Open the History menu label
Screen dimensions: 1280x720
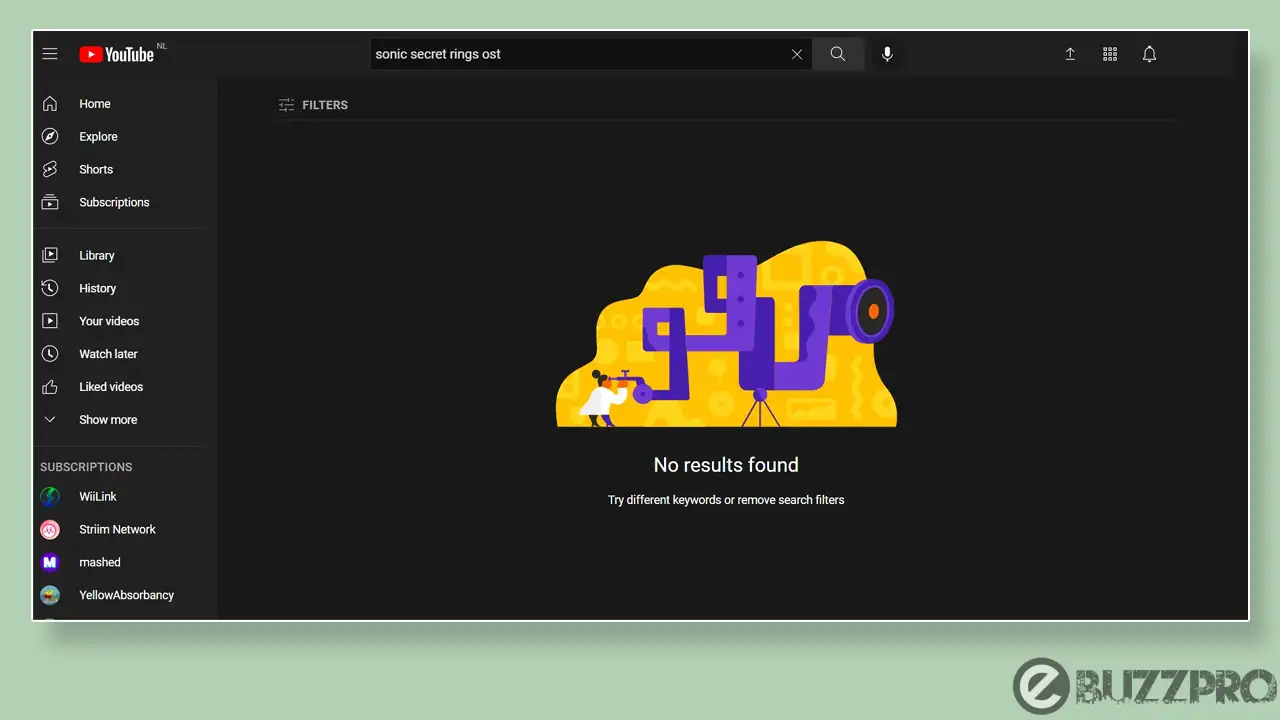point(98,288)
